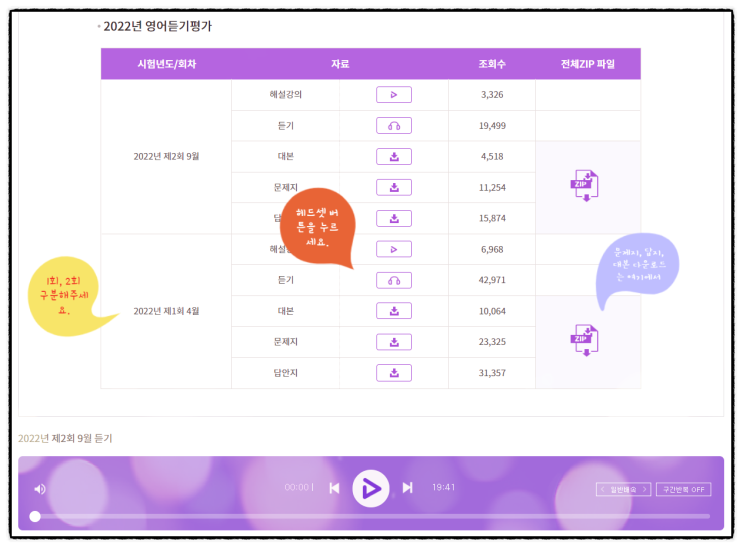Click the view count 19,499
Screen dimensions: 743x548
click(x=492, y=126)
